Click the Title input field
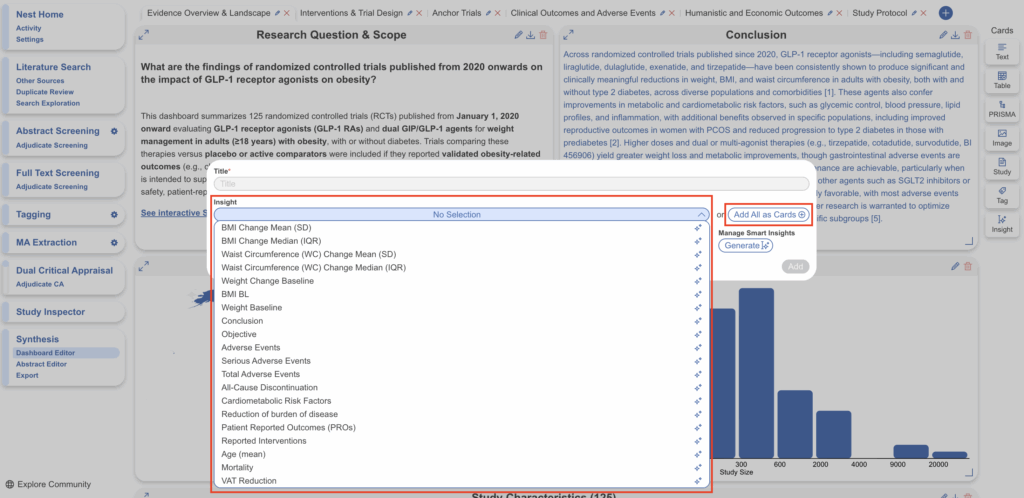The width and height of the screenshot is (1024, 498). click(511, 184)
